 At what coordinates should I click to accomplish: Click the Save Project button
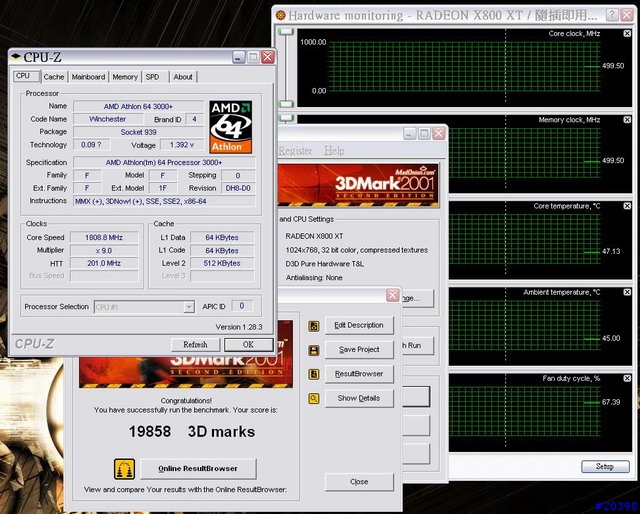point(359,349)
